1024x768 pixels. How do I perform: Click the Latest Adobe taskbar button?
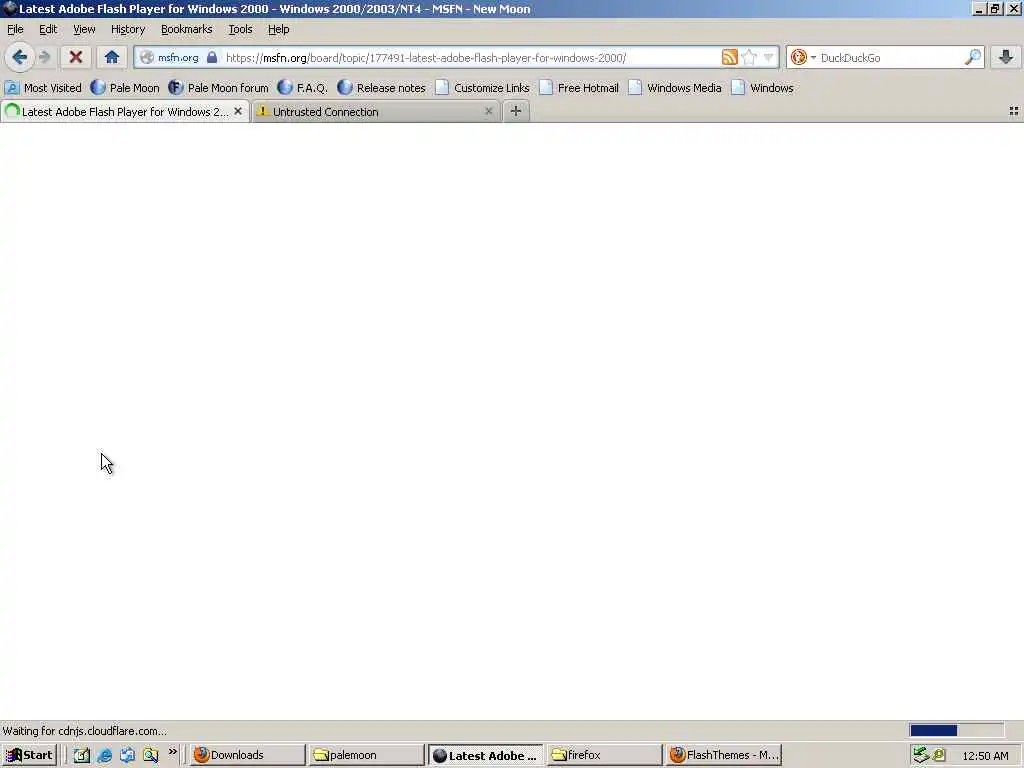pyautogui.click(x=485, y=755)
